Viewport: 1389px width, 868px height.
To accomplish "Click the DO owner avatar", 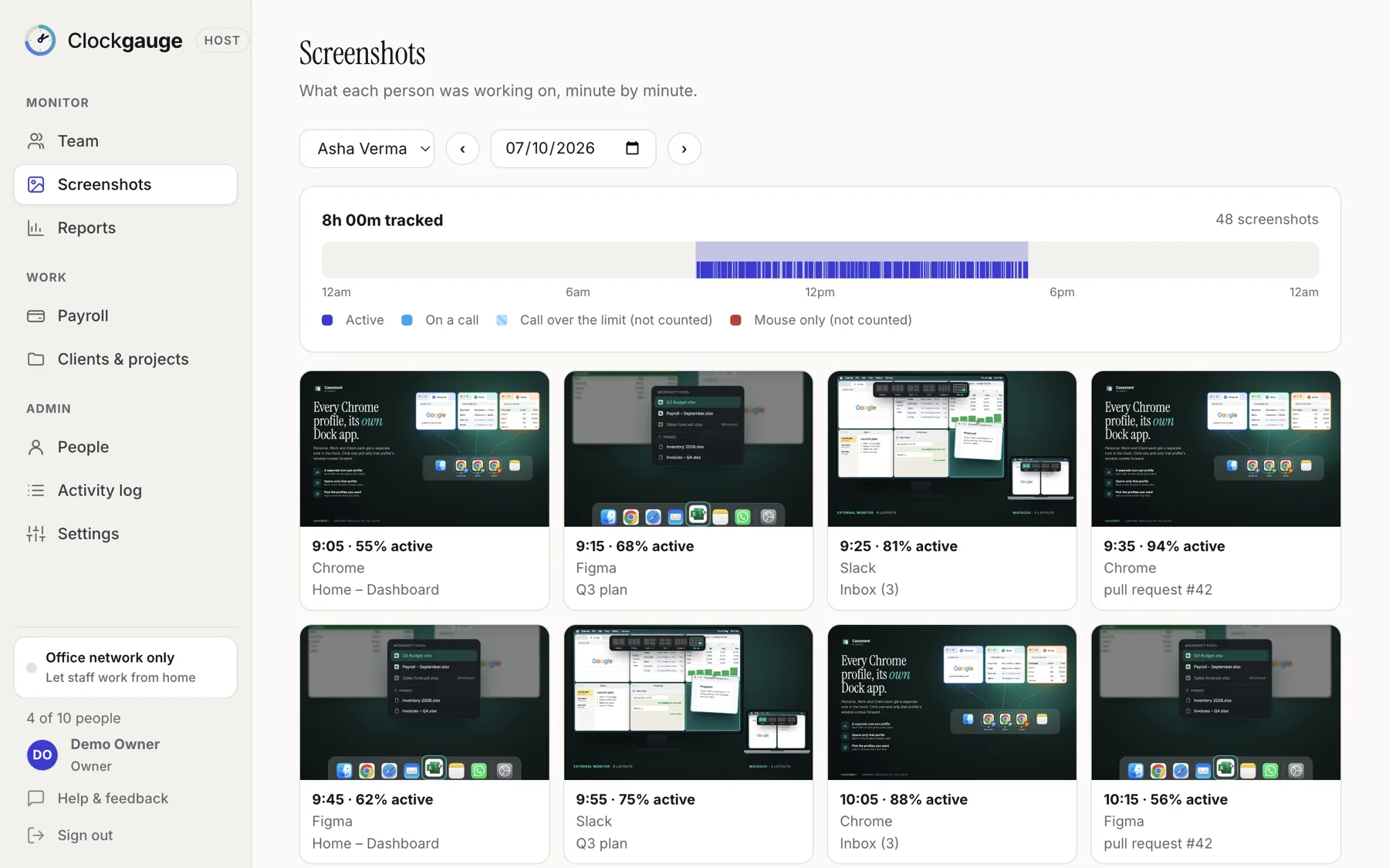I will point(42,755).
